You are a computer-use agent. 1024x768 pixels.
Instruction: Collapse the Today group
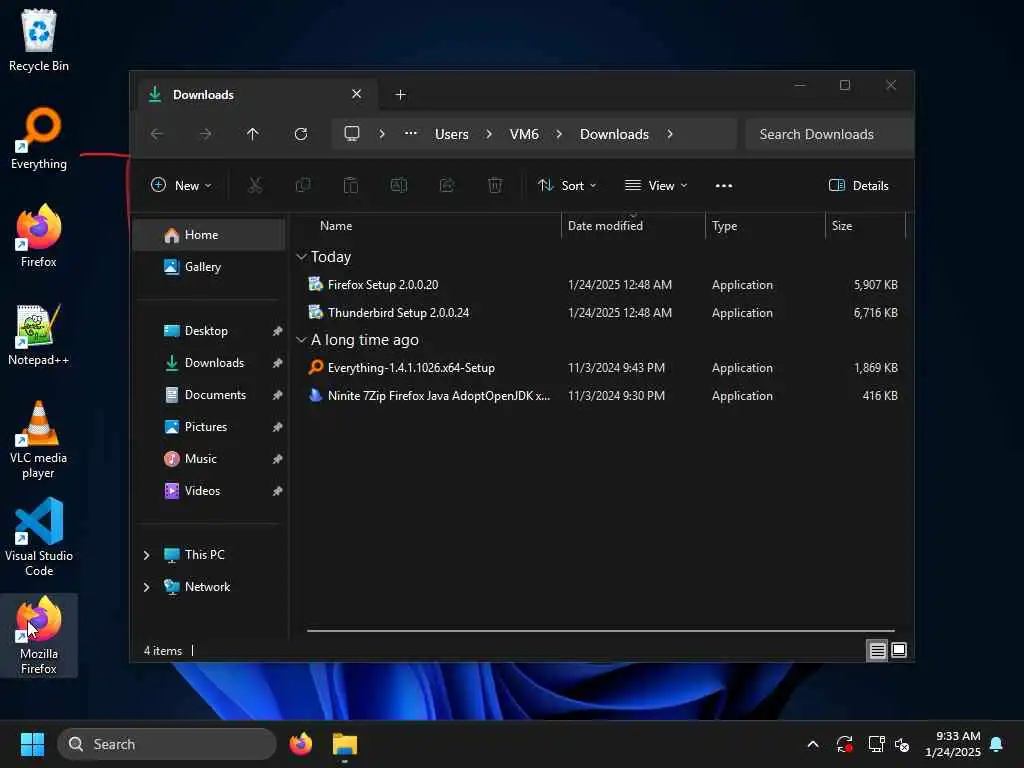(x=301, y=257)
